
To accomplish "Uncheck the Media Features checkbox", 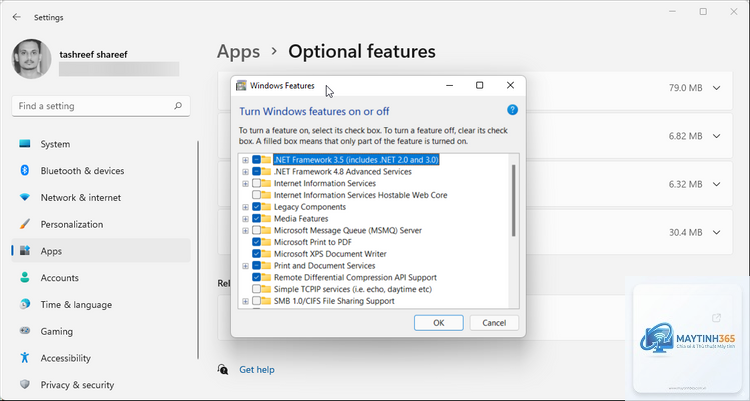I will [256, 219].
